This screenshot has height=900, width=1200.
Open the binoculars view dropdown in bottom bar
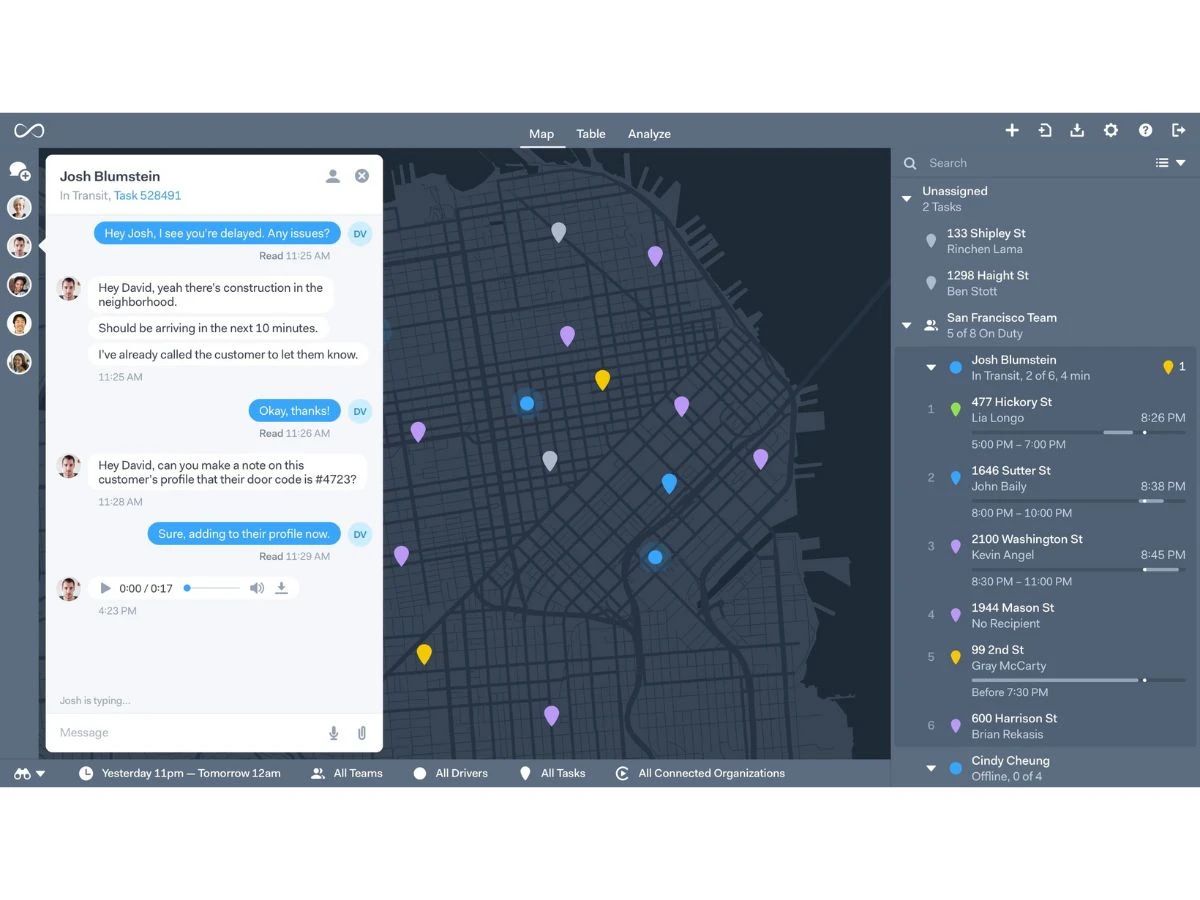pos(29,773)
